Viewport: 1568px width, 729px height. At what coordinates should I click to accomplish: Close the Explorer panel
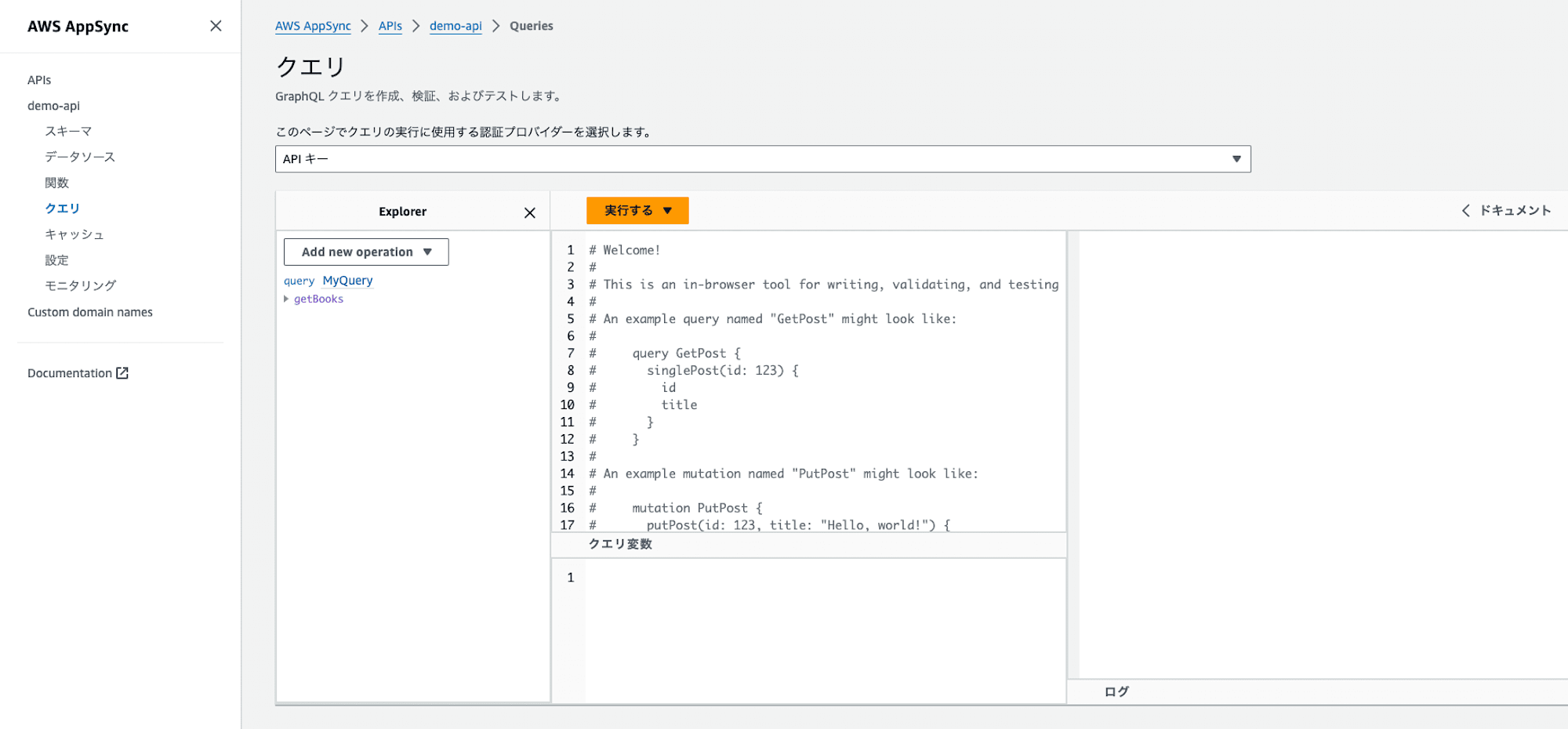click(530, 212)
